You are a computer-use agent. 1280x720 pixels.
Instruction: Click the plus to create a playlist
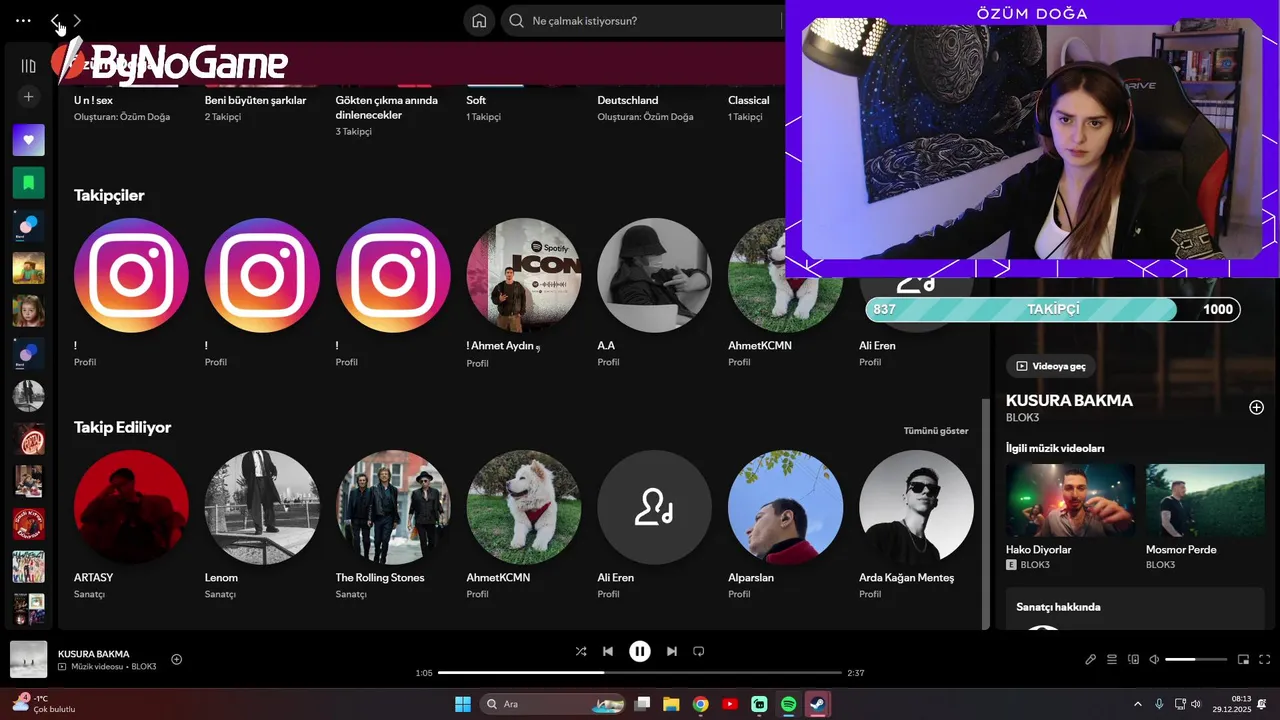point(28,97)
